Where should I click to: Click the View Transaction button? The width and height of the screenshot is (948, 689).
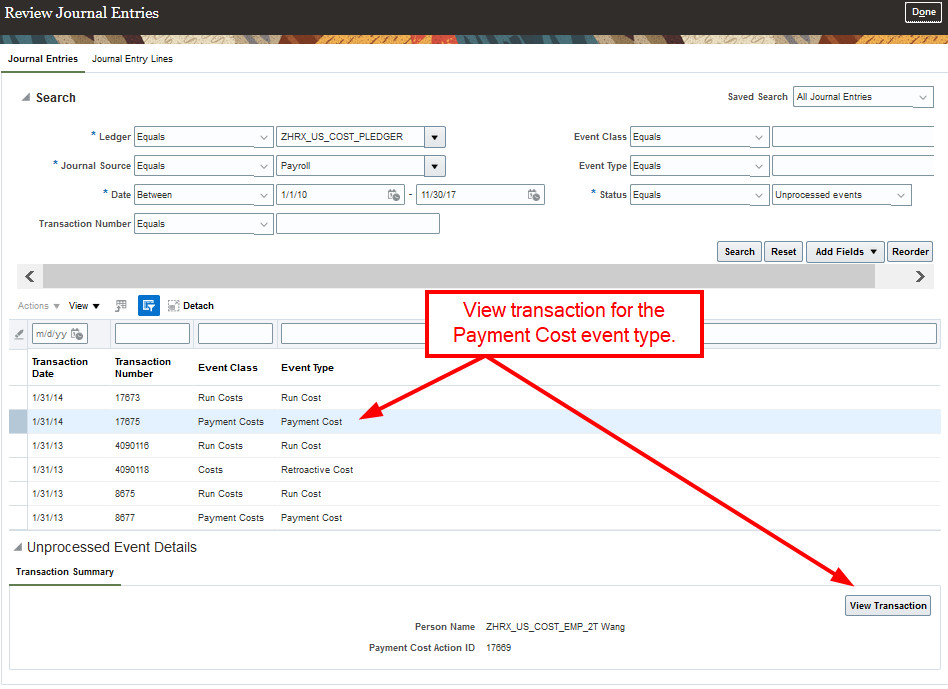click(x=888, y=606)
